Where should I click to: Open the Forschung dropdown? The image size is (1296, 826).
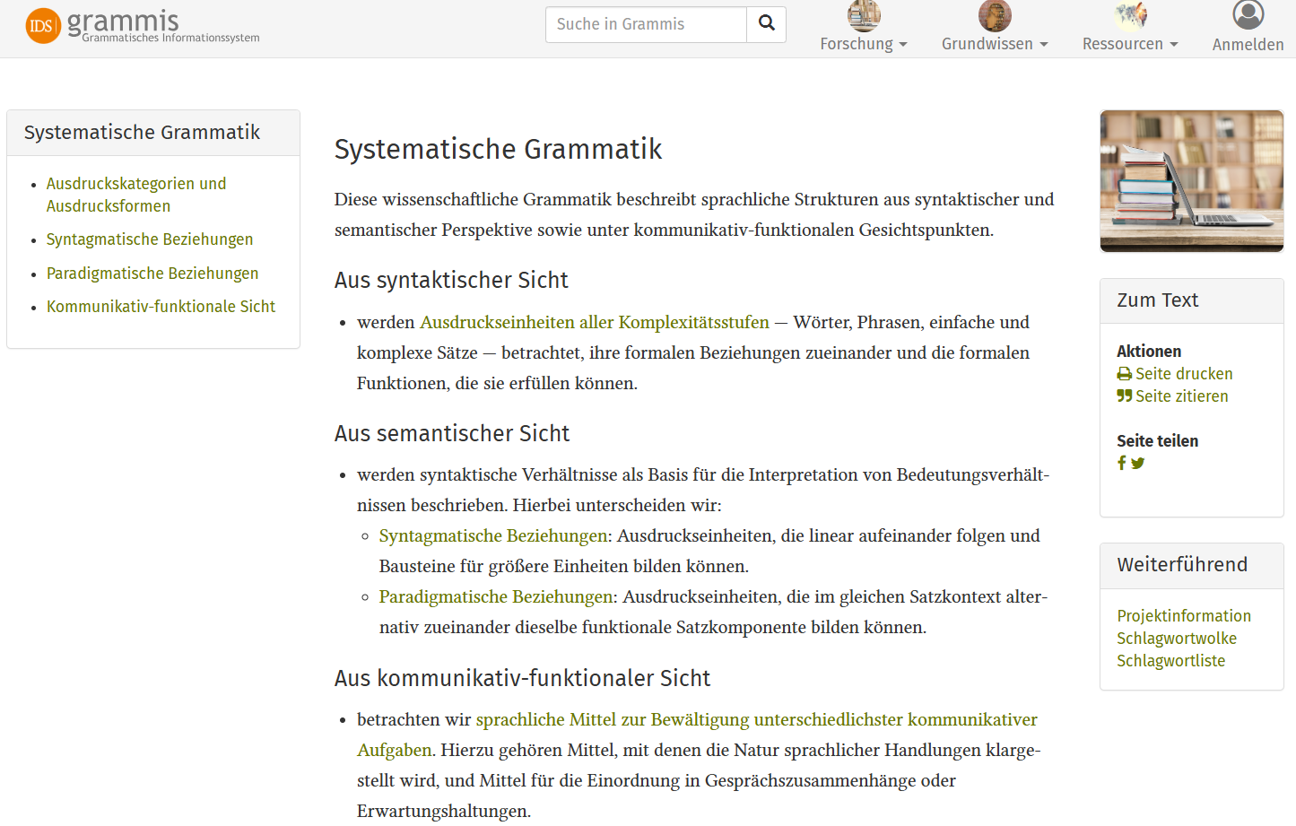(863, 44)
